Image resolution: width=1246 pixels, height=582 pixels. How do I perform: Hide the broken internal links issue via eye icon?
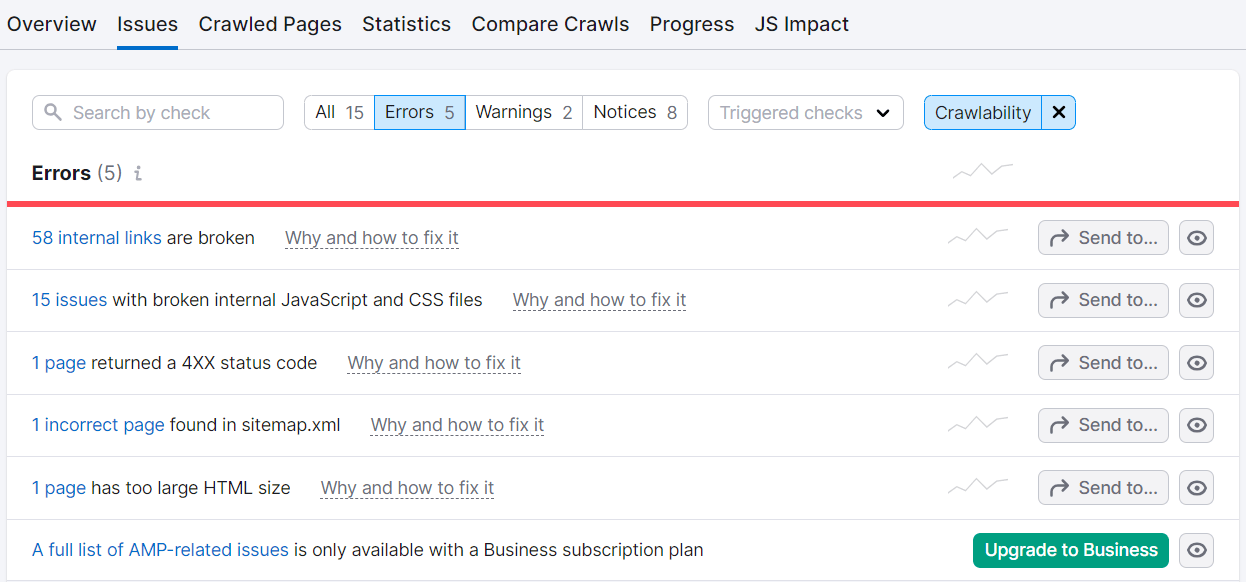click(1197, 238)
